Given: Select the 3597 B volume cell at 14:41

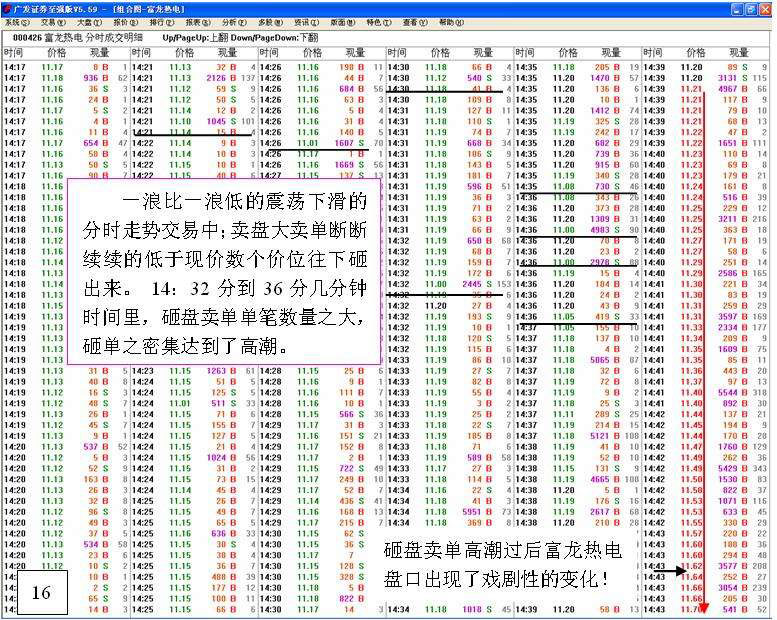Looking at the screenshot, I should coord(733,317).
